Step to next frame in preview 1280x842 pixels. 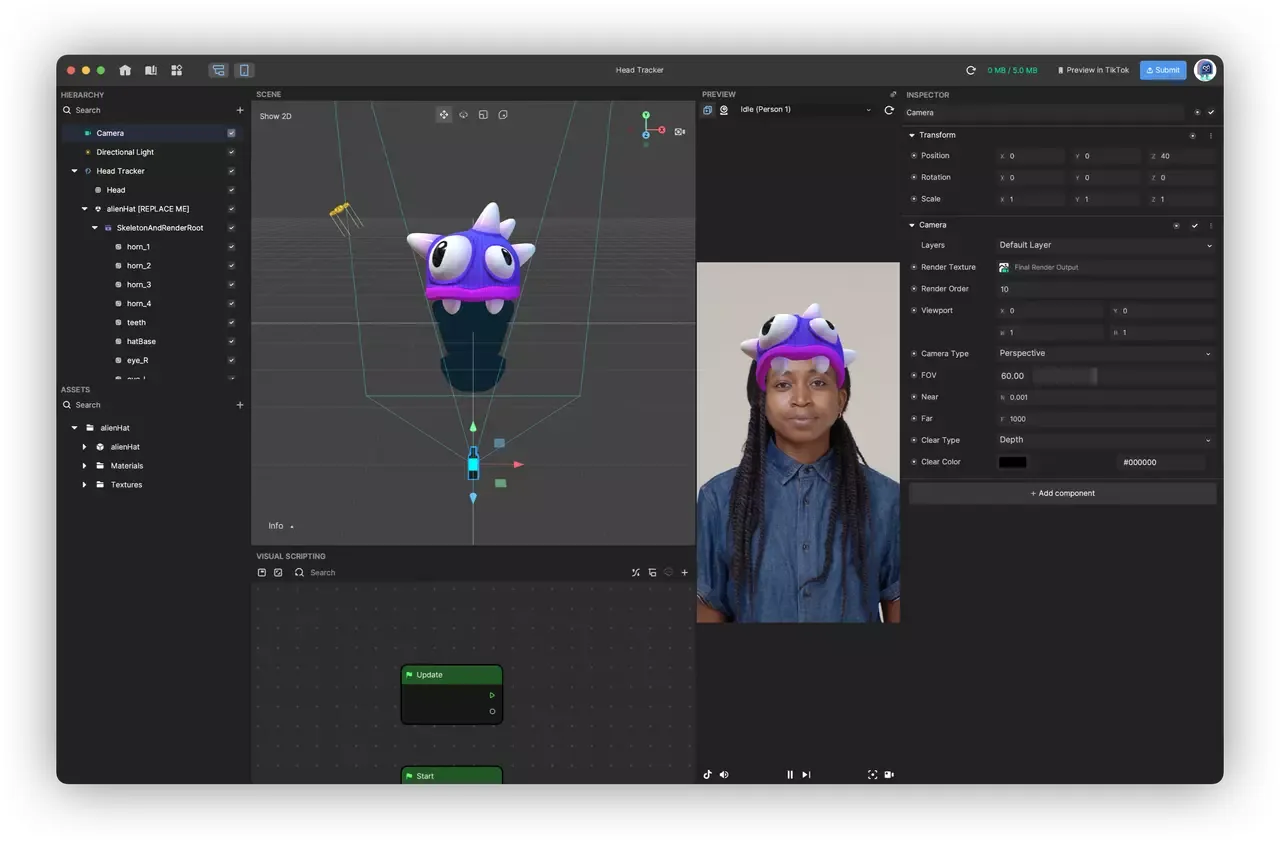point(806,774)
